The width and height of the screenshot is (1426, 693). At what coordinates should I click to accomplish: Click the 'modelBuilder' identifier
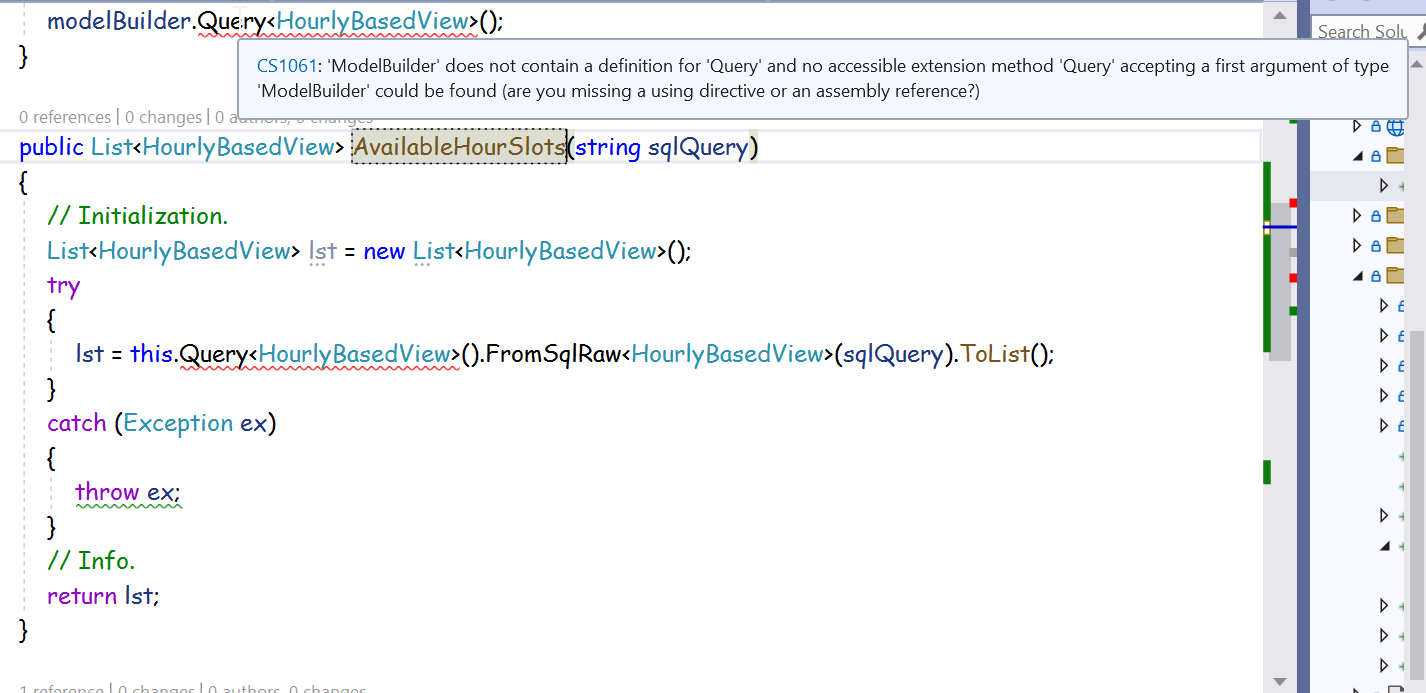coord(119,21)
